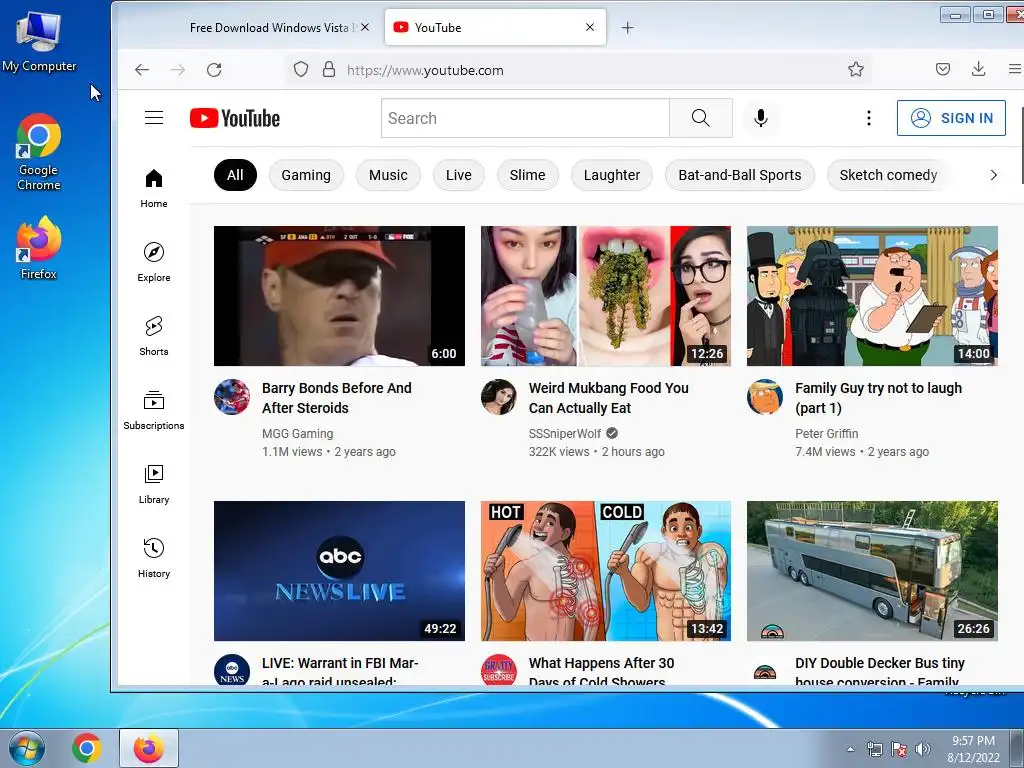Select the Gaming filter chip
Screen dimensions: 1024x768
306,175
